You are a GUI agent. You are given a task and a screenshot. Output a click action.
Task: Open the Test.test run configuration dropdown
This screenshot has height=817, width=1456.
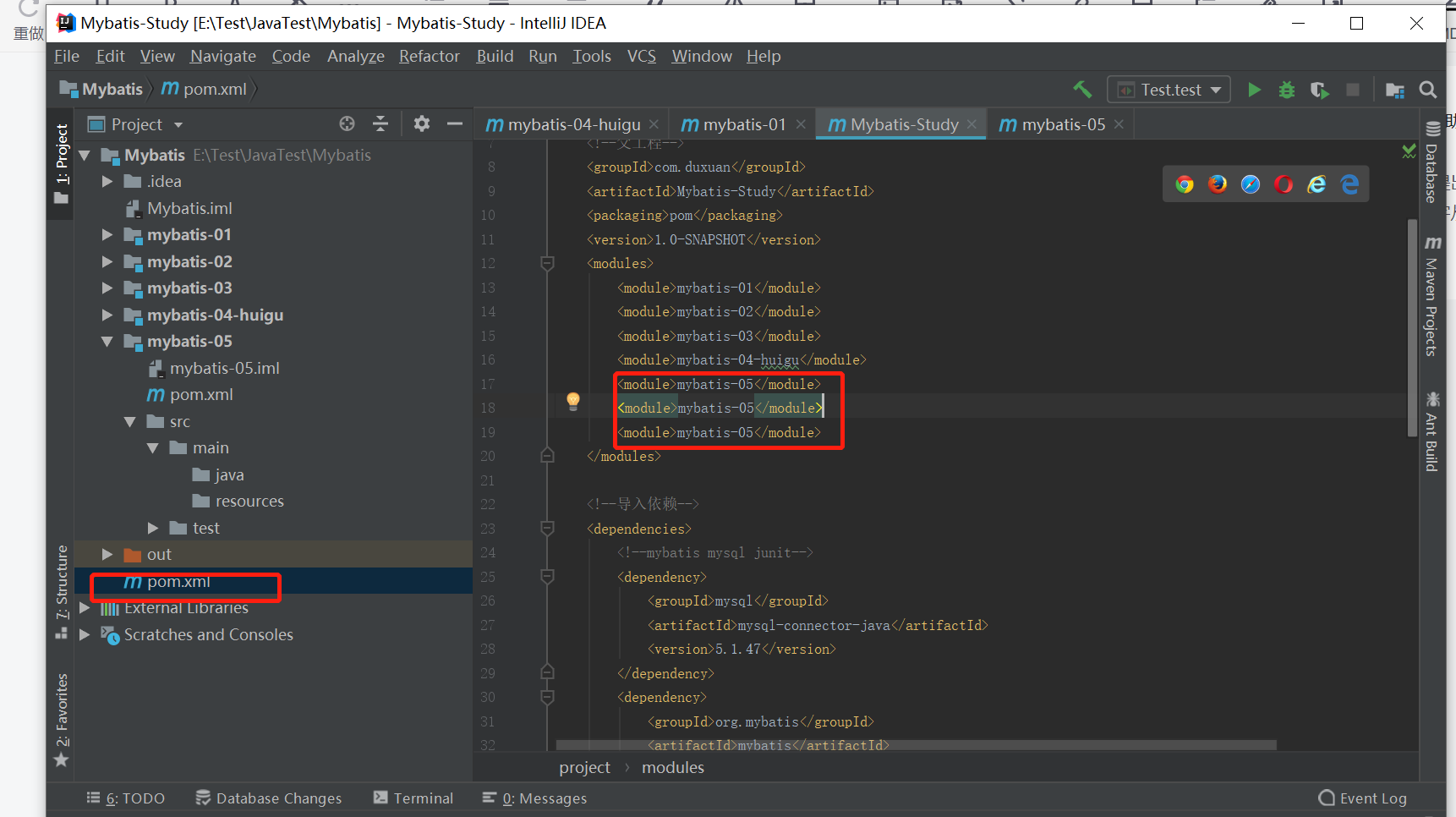[1217, 89]
